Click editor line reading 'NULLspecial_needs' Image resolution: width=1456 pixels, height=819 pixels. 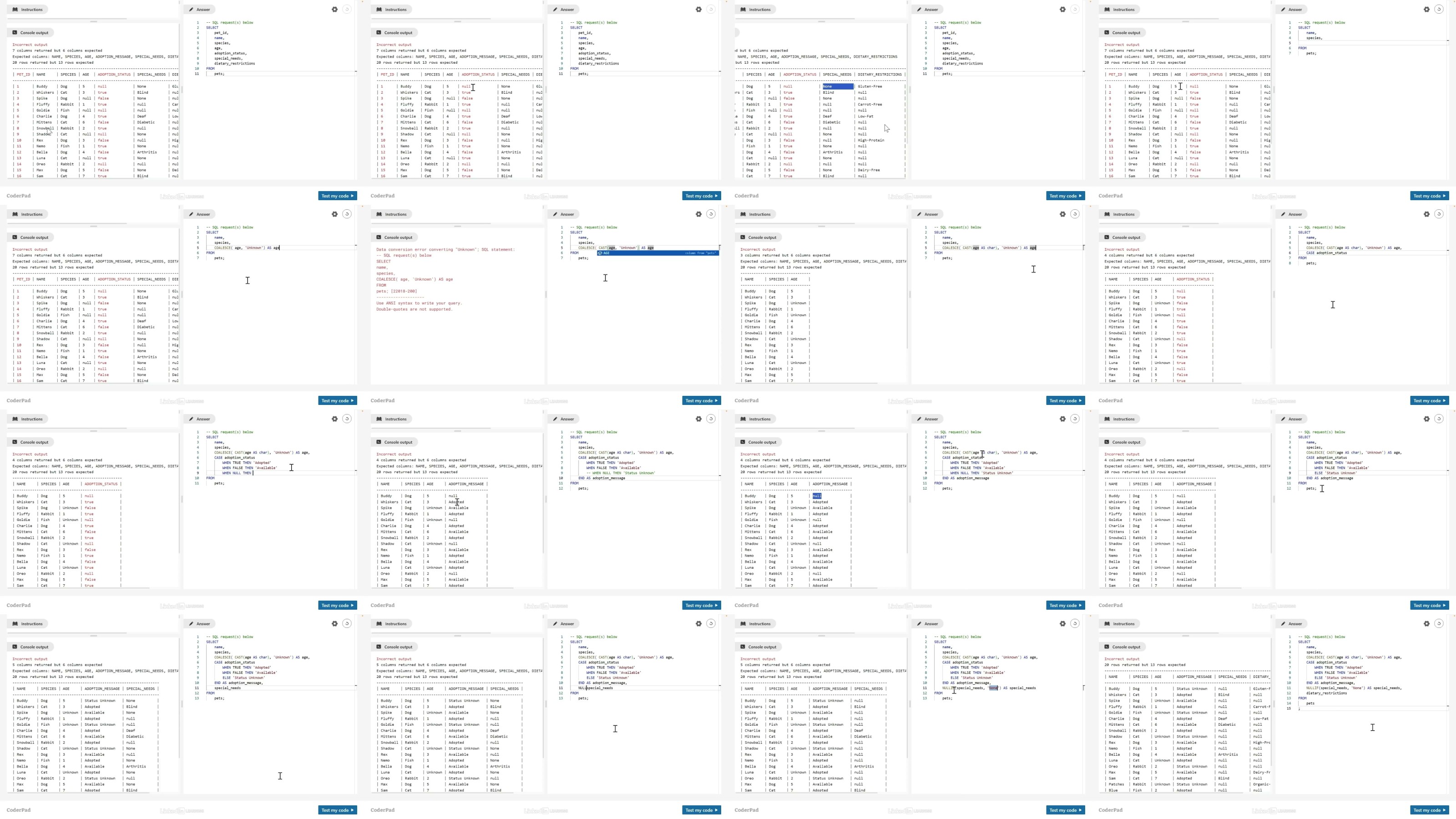[x=595, y=688]
